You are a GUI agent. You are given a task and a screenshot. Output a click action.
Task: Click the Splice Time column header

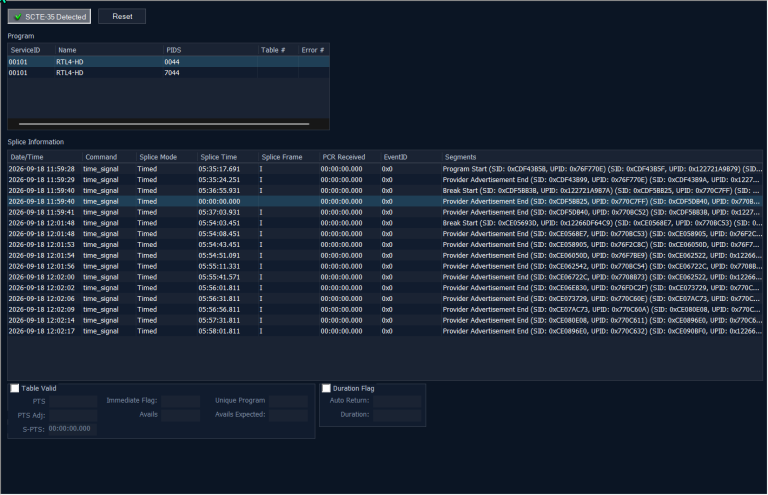pos(227,157)
